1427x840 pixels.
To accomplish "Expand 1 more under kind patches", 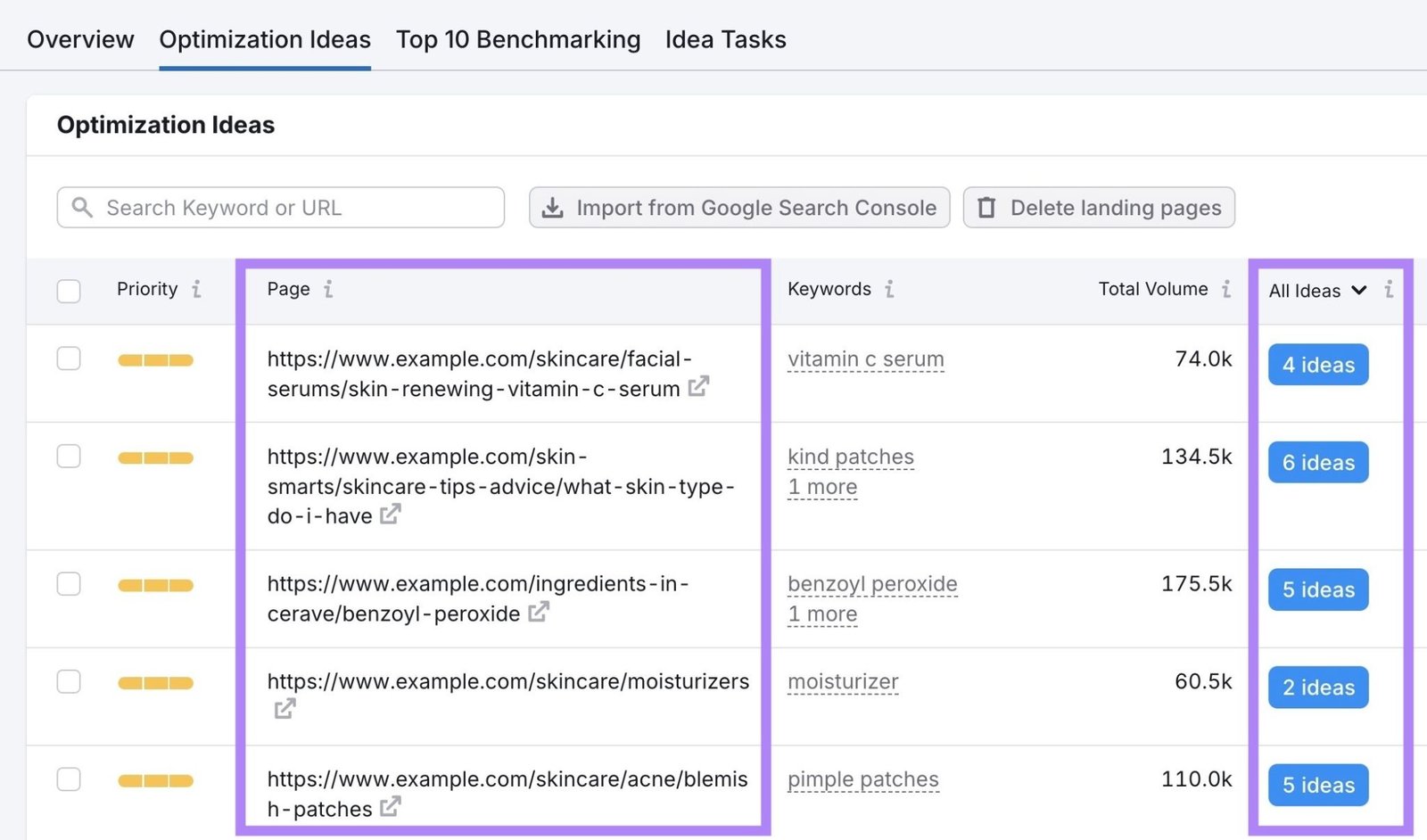I will [x=822, y=487].
